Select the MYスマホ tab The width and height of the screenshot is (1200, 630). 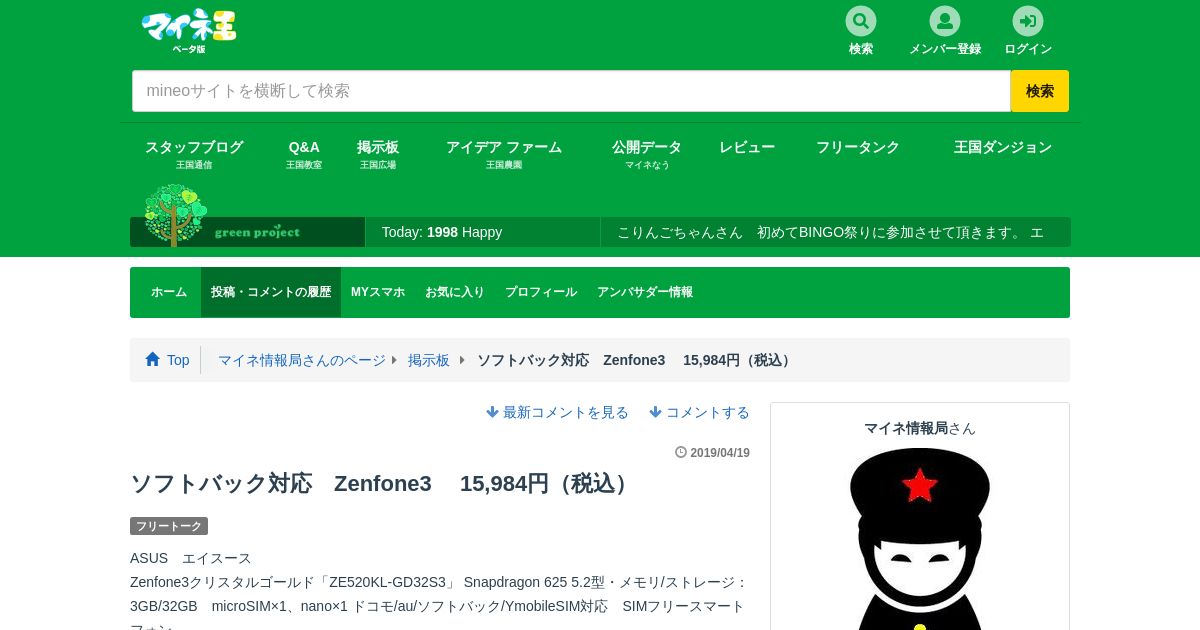click(378, 292)
